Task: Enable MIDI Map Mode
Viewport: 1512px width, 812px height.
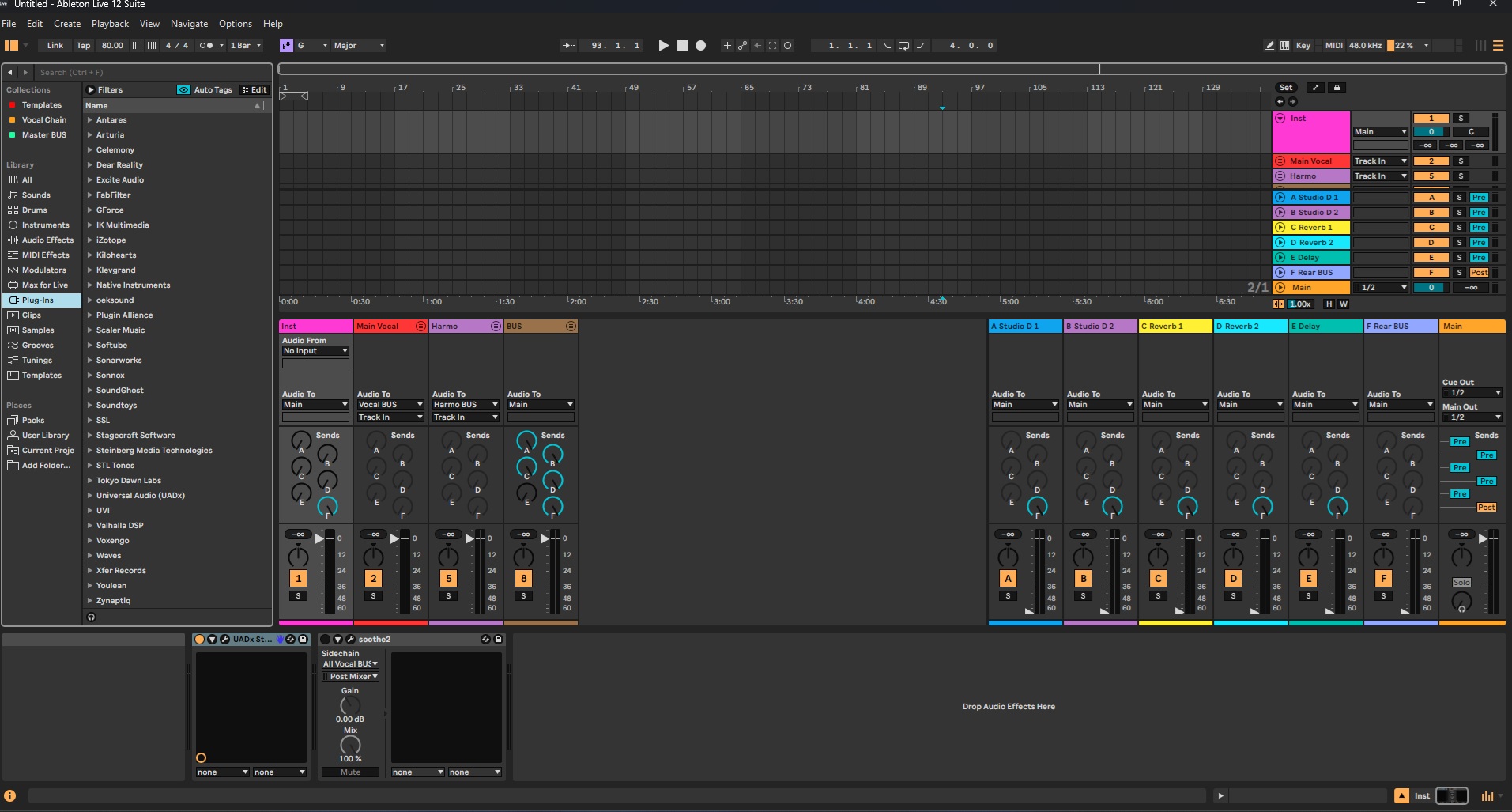Action: 1333,46
